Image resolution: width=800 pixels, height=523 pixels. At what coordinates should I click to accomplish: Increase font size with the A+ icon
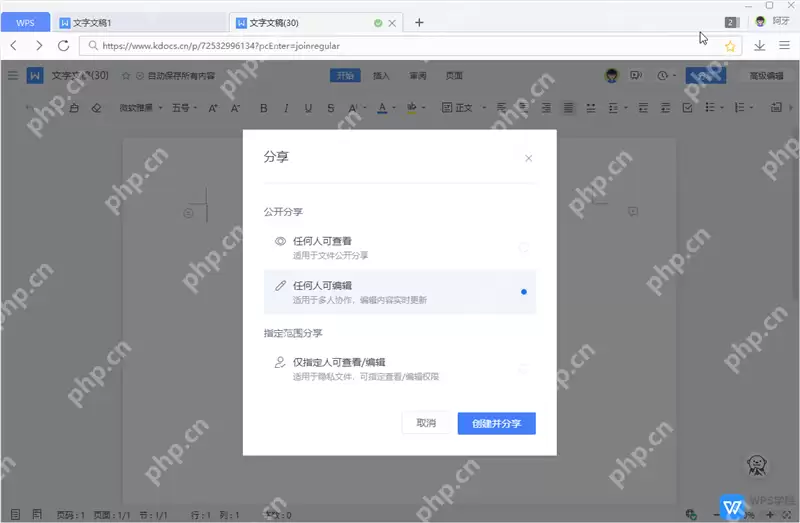[x=213, y=108]
